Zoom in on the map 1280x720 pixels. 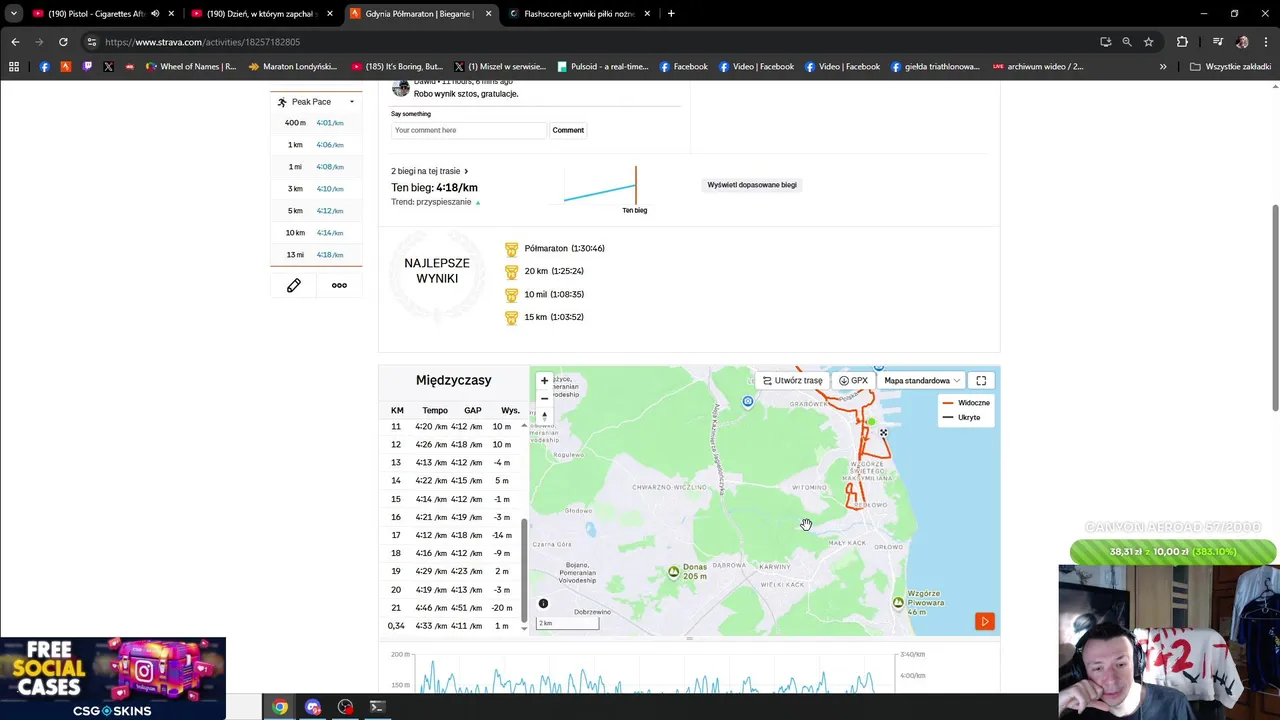(544, 381)
